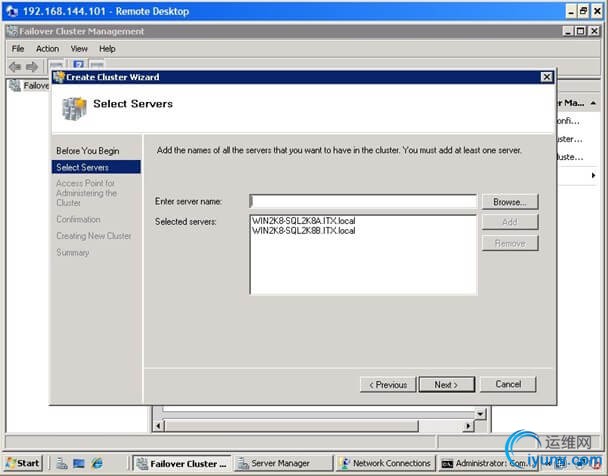The image size is (608, 476).
Task: Click the blue help toolbar icon
Action: (78, 65)
